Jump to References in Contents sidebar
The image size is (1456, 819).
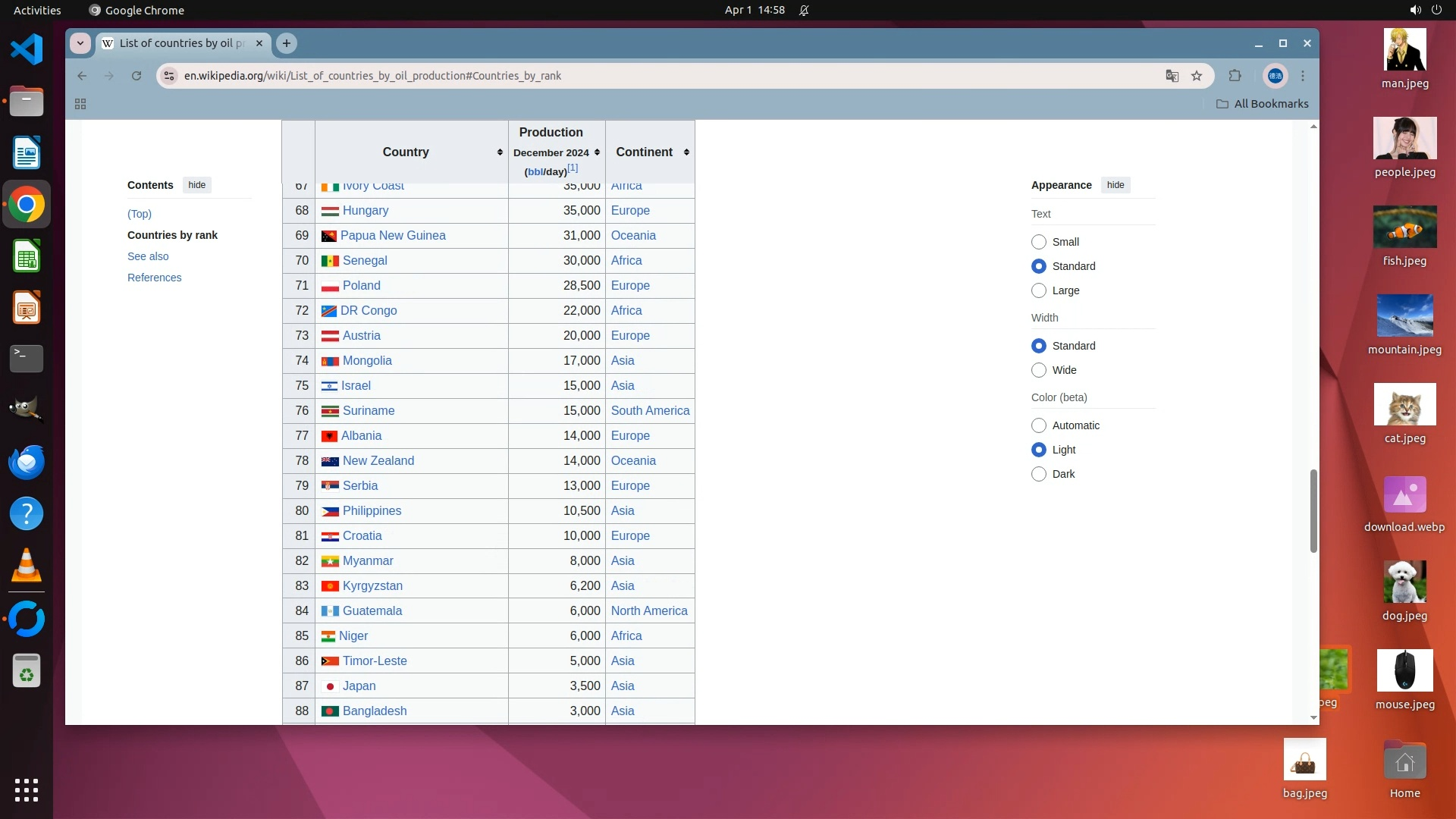[x=155, y=278]
